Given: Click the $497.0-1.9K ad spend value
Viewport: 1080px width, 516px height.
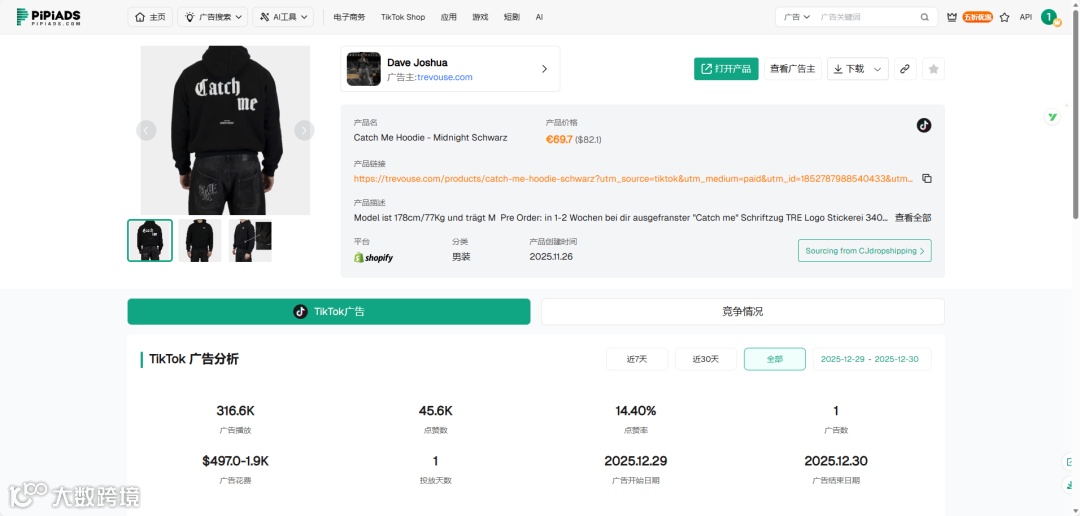Looking at the screenshot, I should pos(236,461).
